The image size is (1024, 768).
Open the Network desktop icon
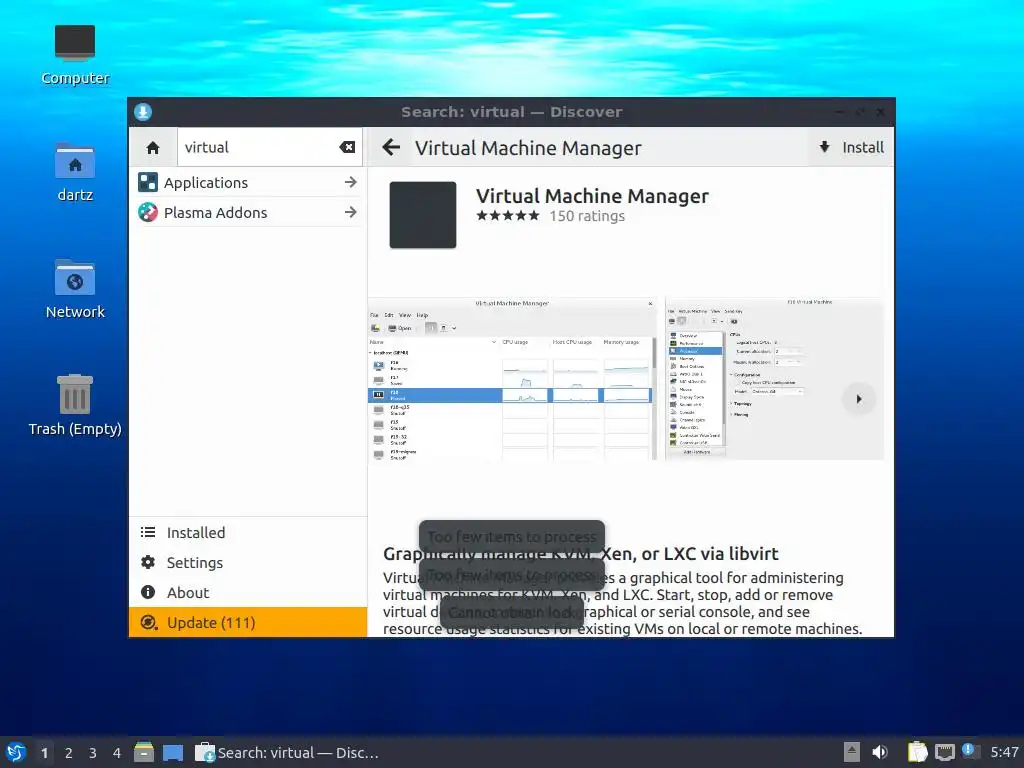(75, 289)
